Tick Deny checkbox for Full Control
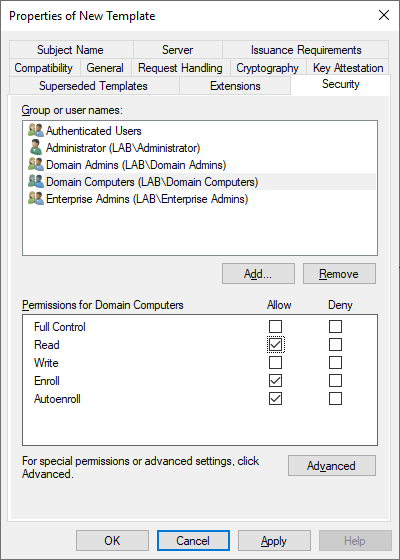Image resolution: width=400 pixels, height=560 pixels. tap(335, 326)
